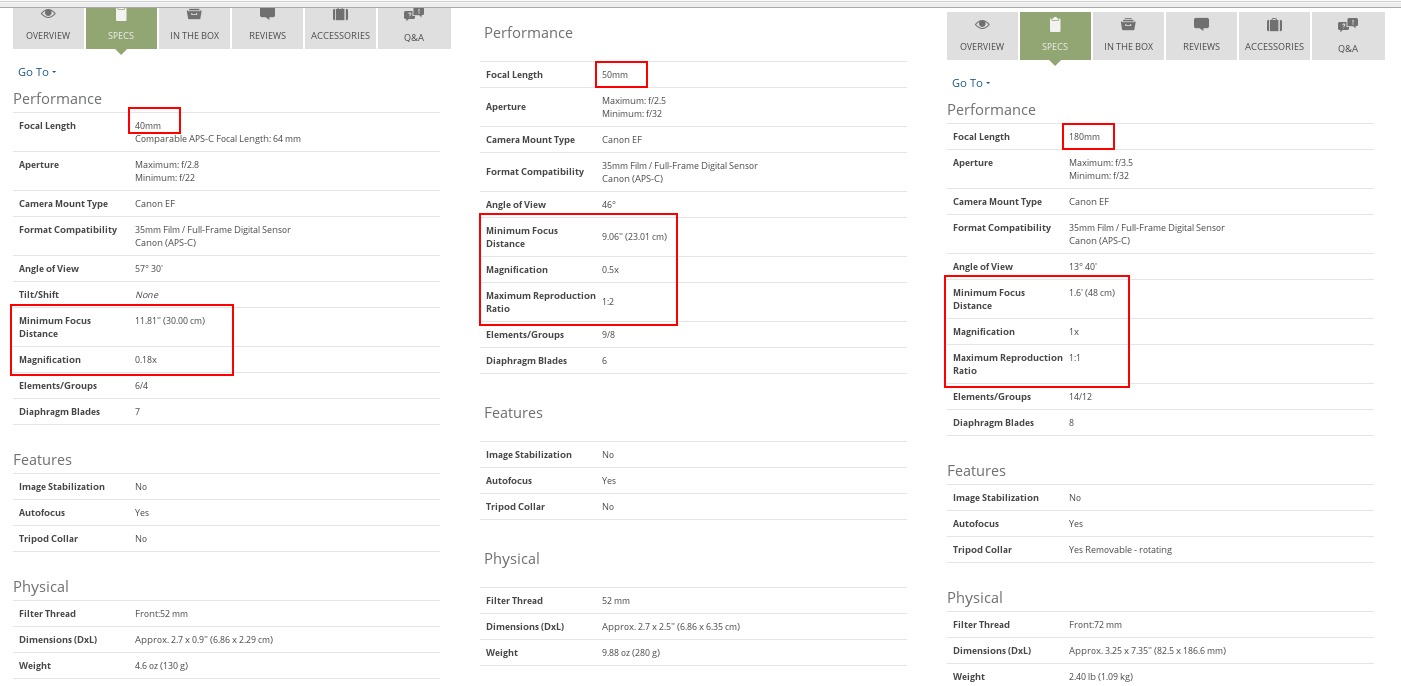This screenshot has width=1401, height=686.
Task: Click the box icon on right In The Box tab
Action: 1128,25
